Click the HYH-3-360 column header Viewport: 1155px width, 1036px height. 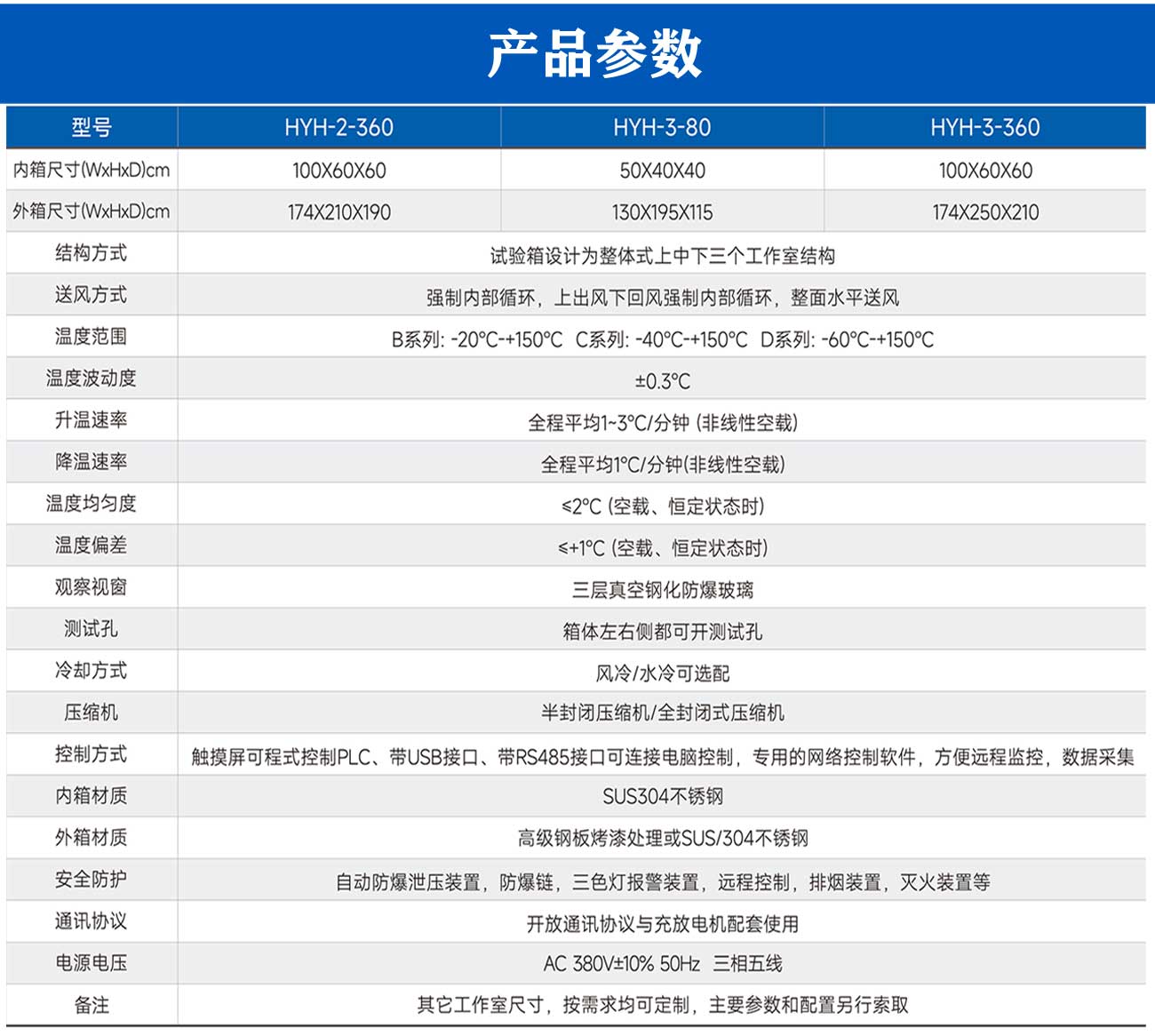pos(984,128)
